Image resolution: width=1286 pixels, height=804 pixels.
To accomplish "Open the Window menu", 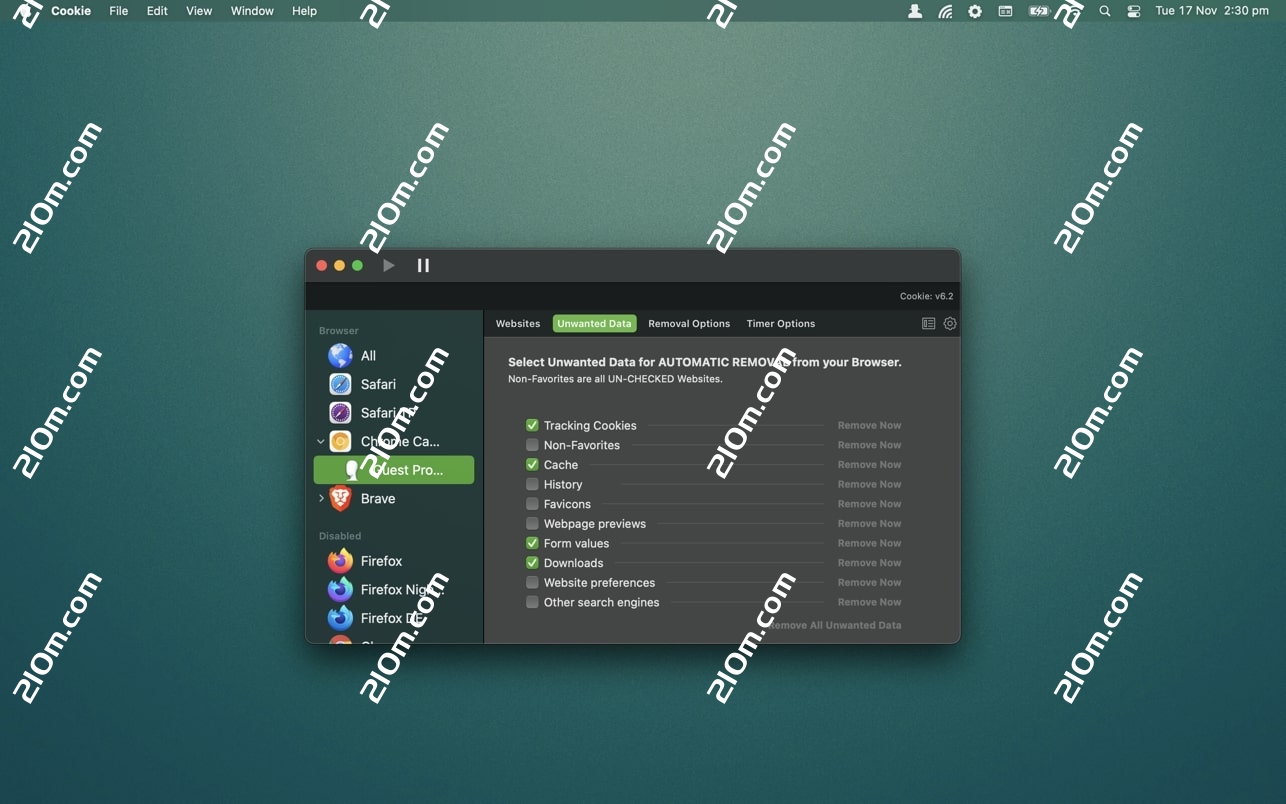I will pos(252,11).
